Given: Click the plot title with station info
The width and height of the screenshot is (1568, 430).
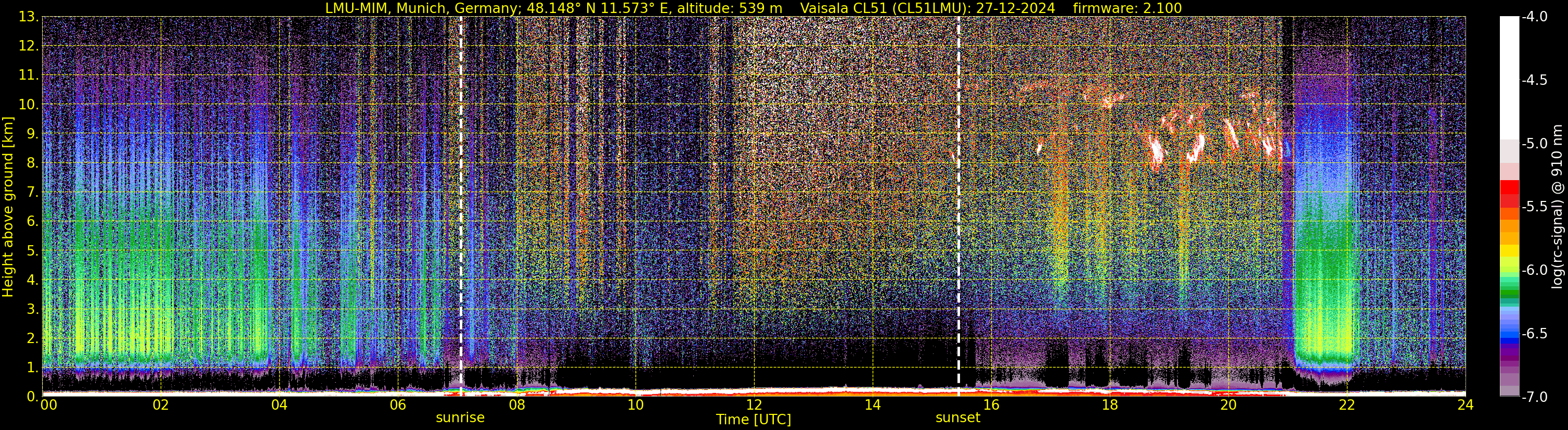Looking at the screenshot, I should [754, 8].
